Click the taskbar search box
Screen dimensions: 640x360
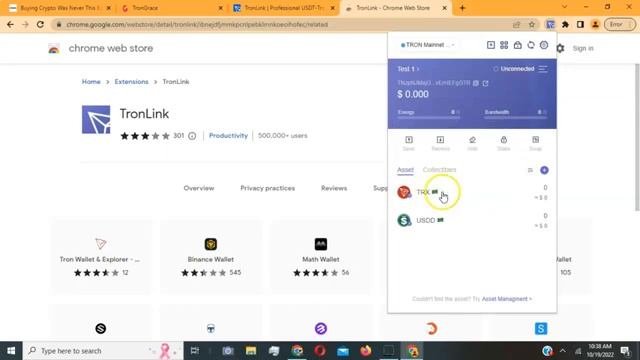coord(103,351)
